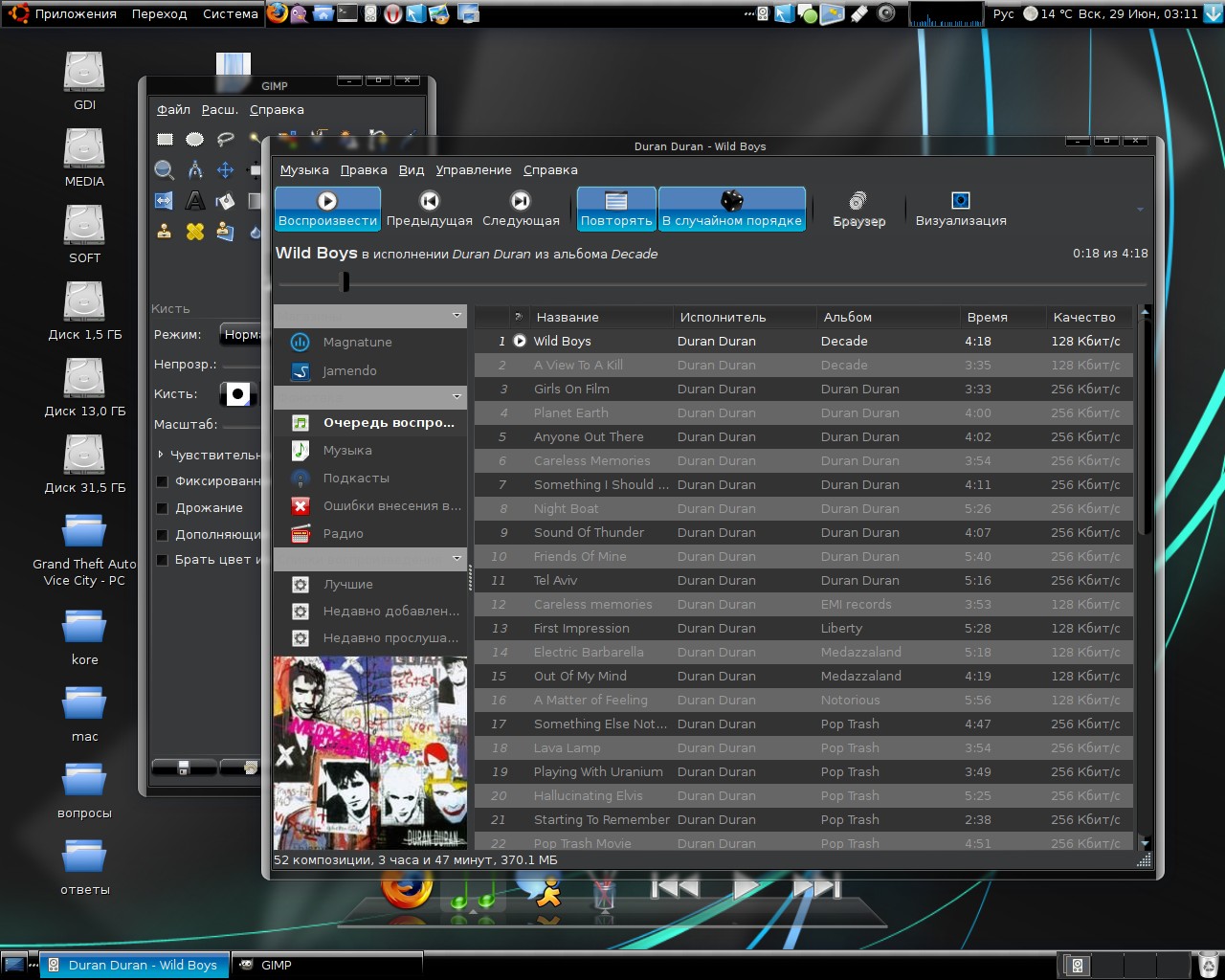Enable the Брать цвет checkbox in GIMP
1225x980 pixels.
pos(162,560)
